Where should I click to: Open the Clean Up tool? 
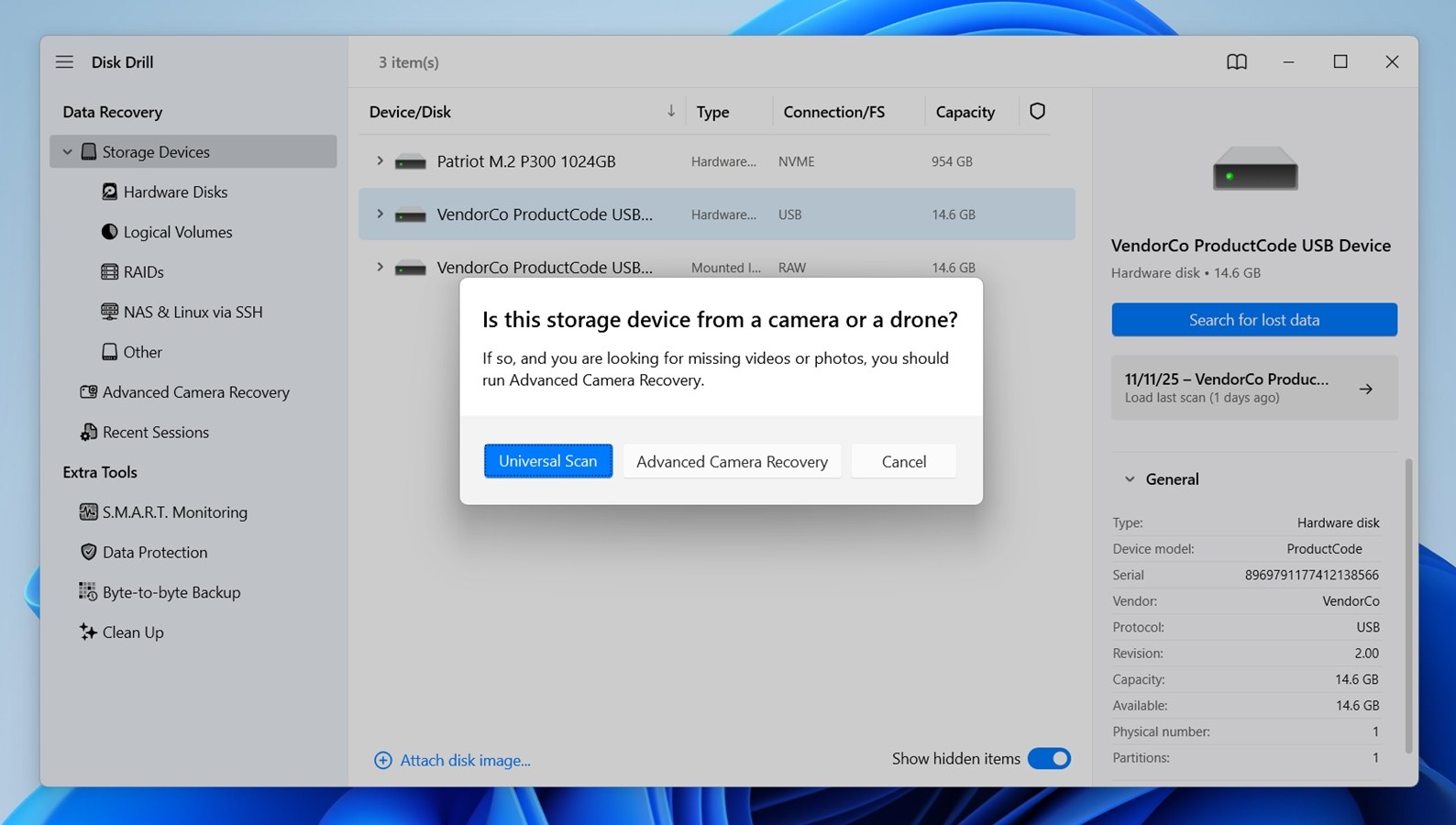point(132,632)
